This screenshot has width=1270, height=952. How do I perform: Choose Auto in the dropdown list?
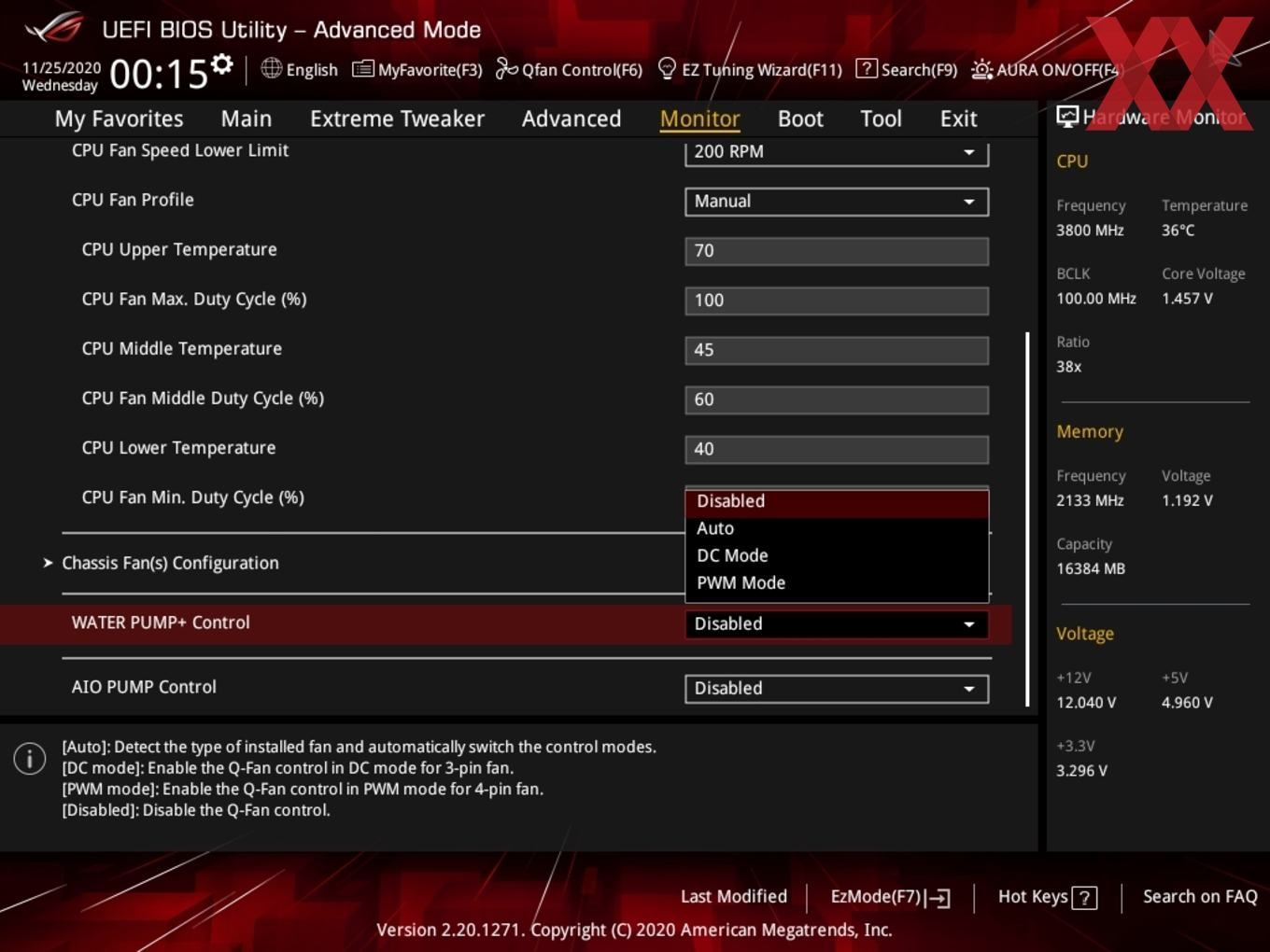click(x=837, y=528)
